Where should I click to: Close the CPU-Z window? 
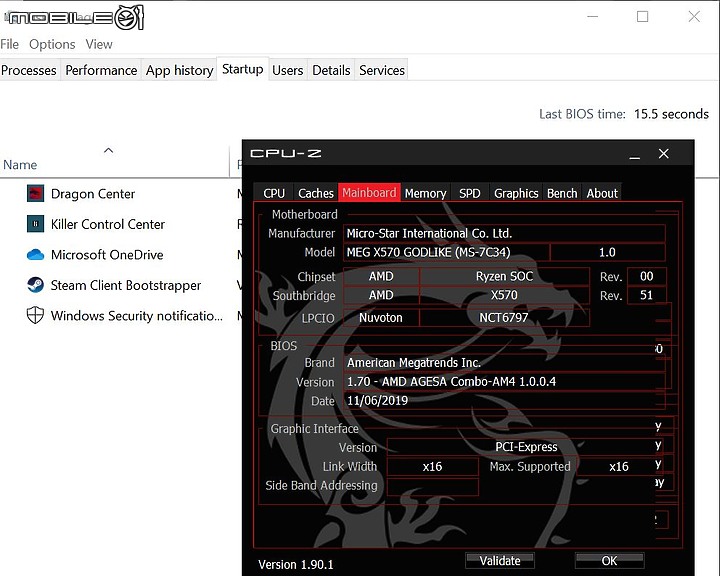click(x=664, y=154)
